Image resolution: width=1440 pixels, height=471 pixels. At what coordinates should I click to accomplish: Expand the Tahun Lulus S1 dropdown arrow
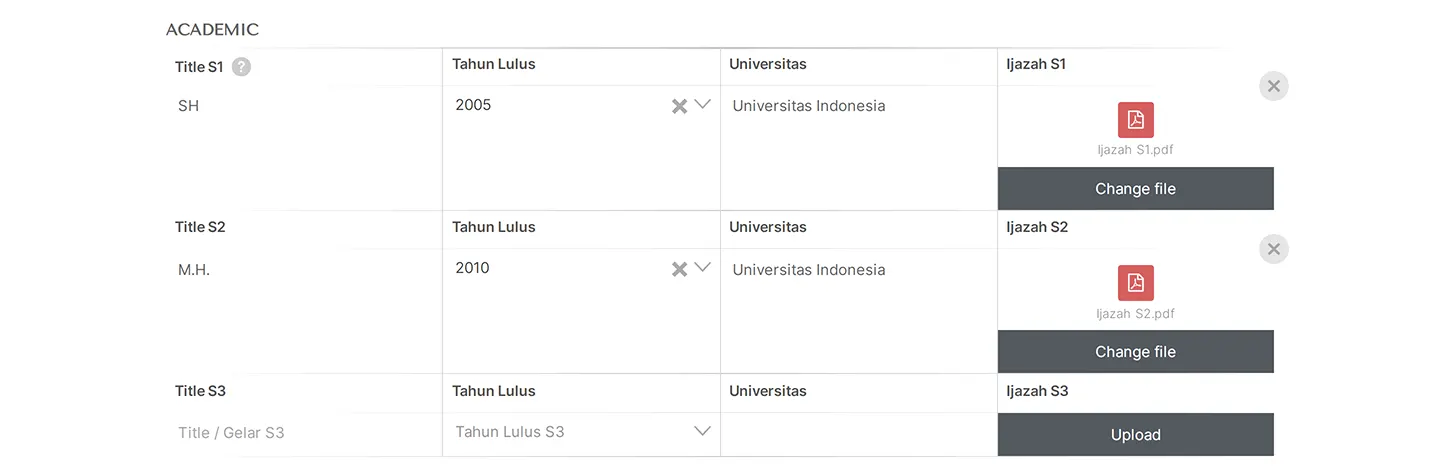point(702,104)
